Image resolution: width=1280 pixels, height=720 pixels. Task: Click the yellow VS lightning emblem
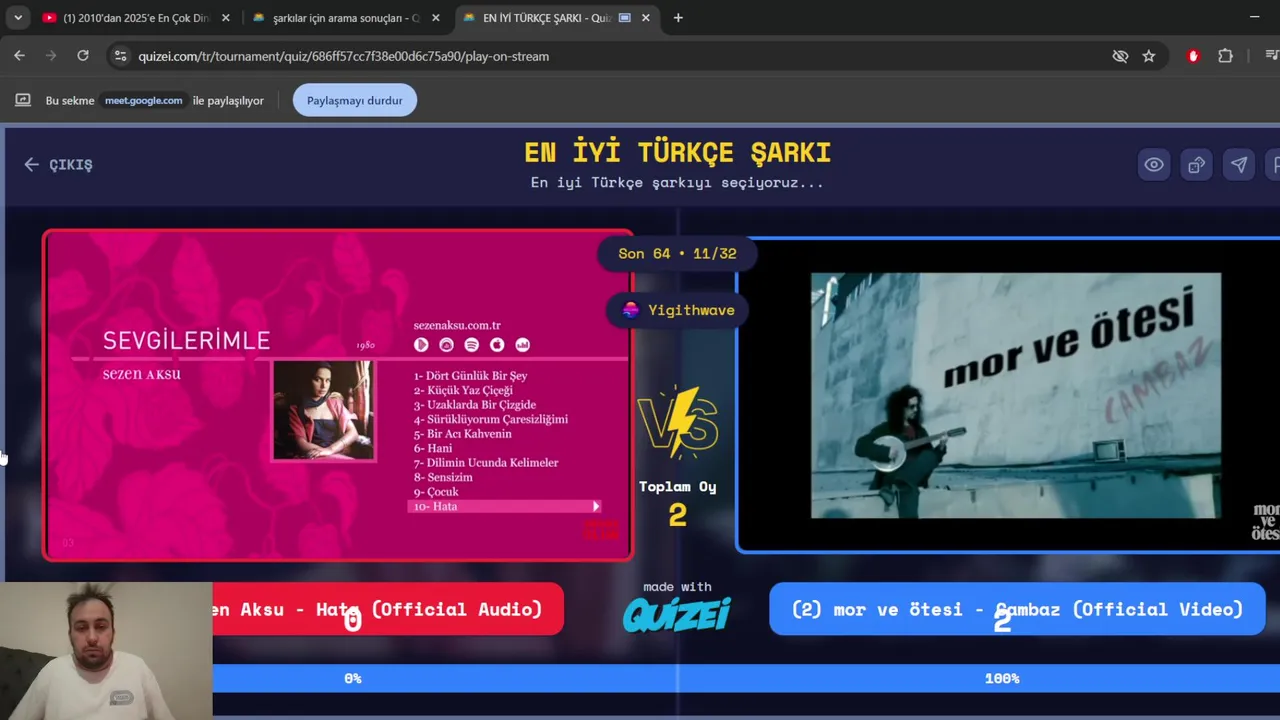point(678,422)
